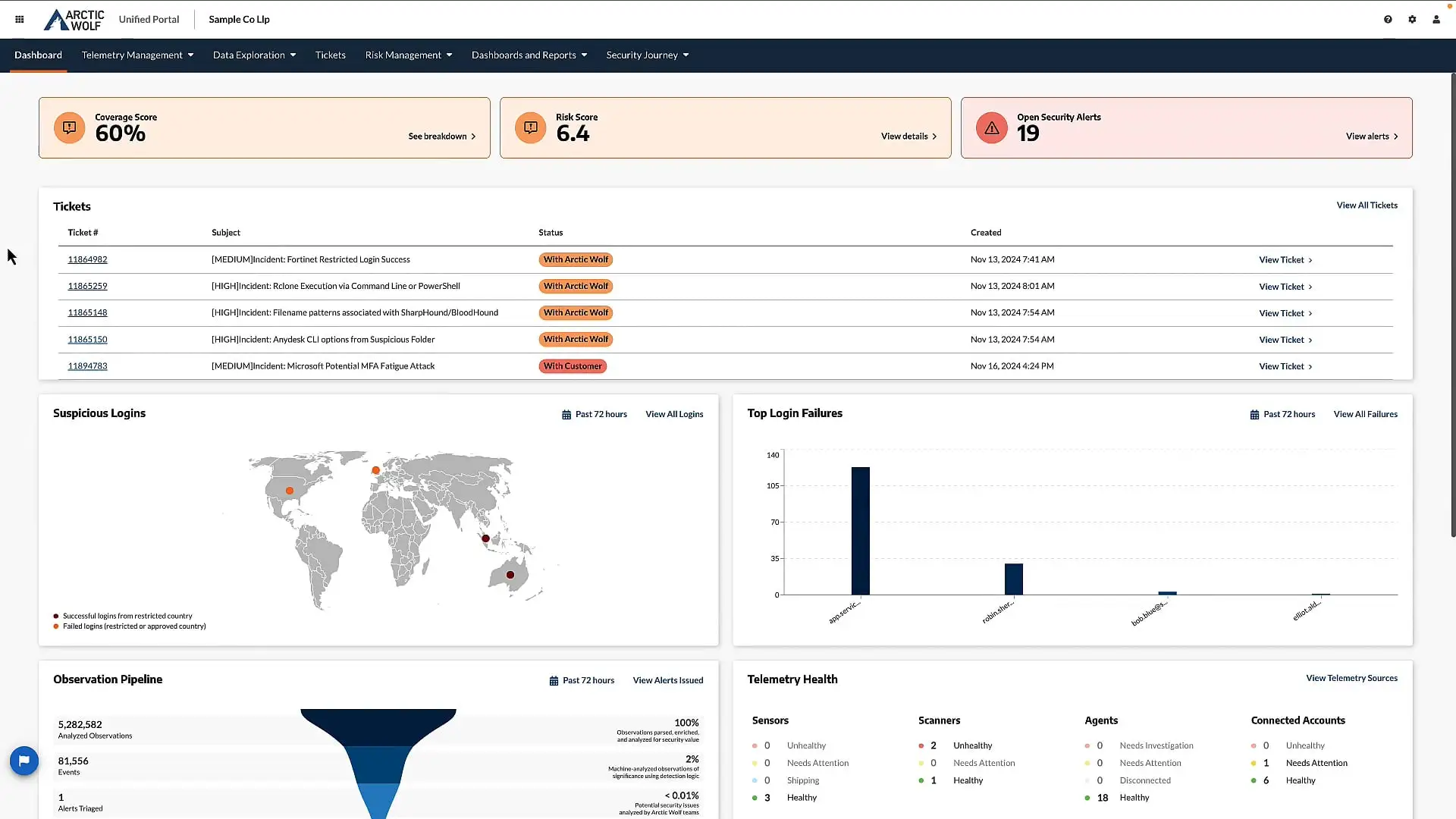Open the Tickets nav item

coord(331,55)
